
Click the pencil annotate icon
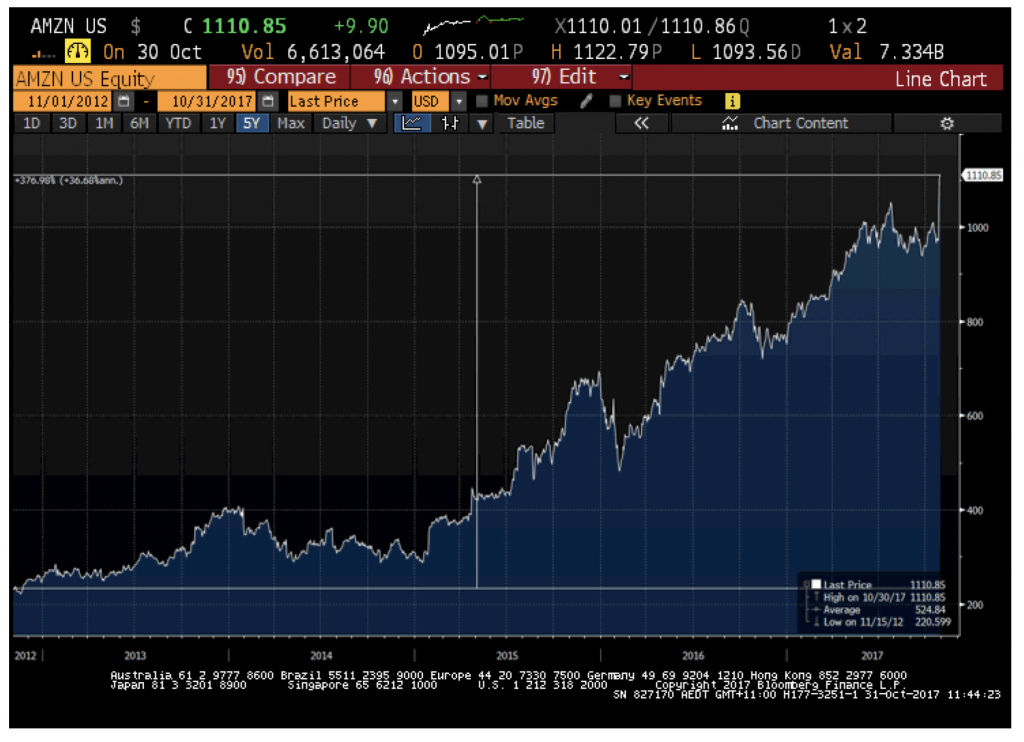586,101
